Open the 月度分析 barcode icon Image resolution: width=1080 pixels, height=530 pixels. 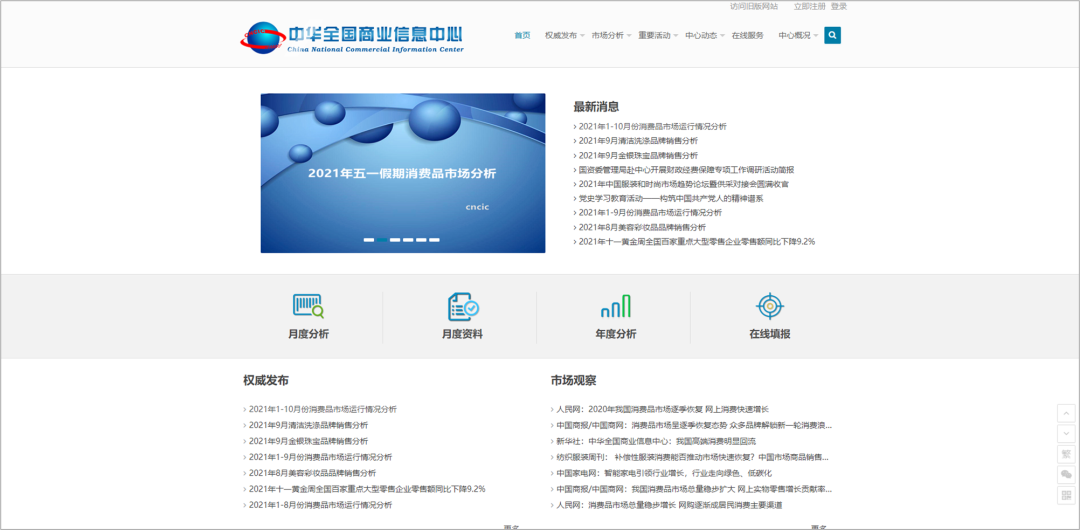coord(308,306)
